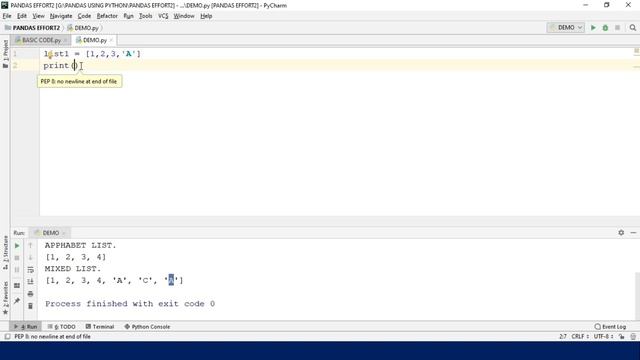Click the editor inspection marker at top right
640x360 pixels.
(x=636, y=51)
